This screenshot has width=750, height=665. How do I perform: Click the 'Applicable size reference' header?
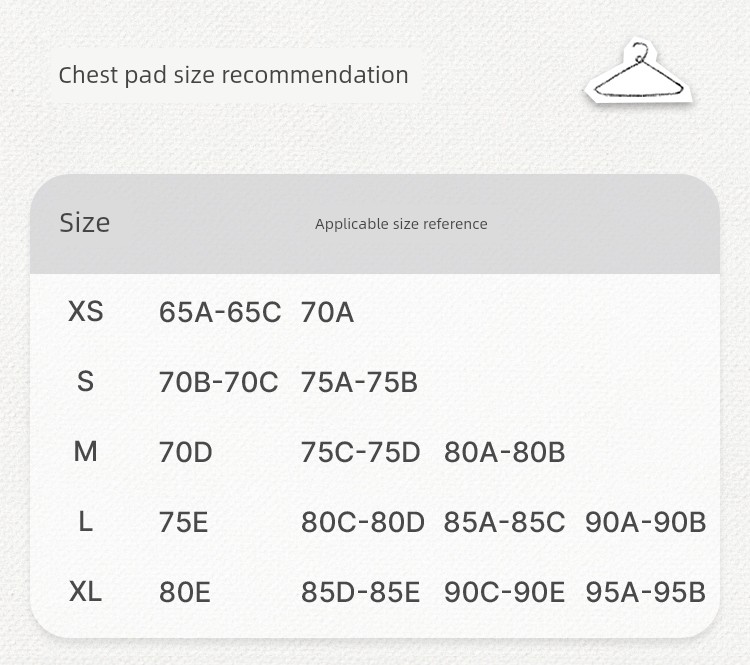[401, 224]
